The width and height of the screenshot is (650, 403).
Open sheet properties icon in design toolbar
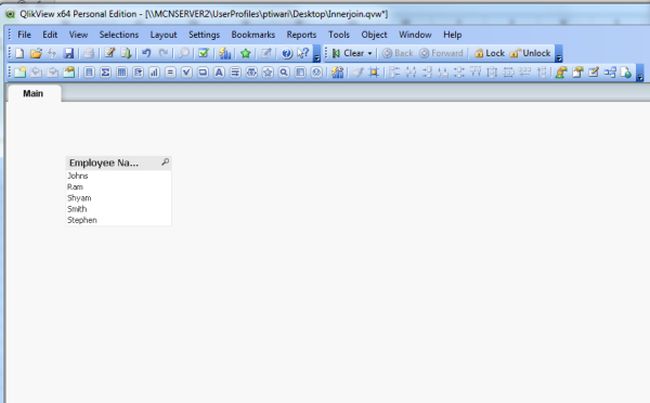coord(69,73)
